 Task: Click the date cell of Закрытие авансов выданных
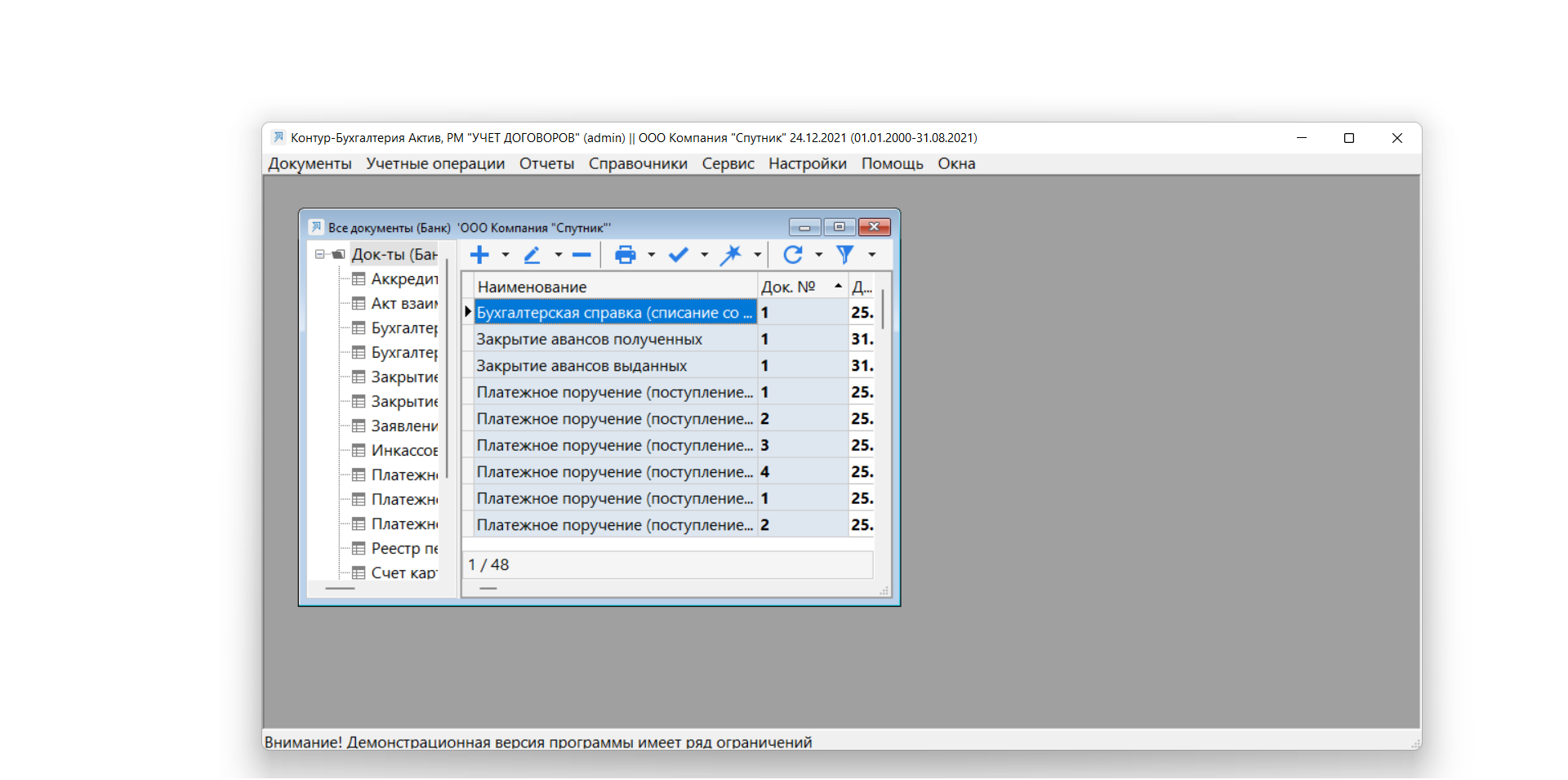tap(862, 365)
